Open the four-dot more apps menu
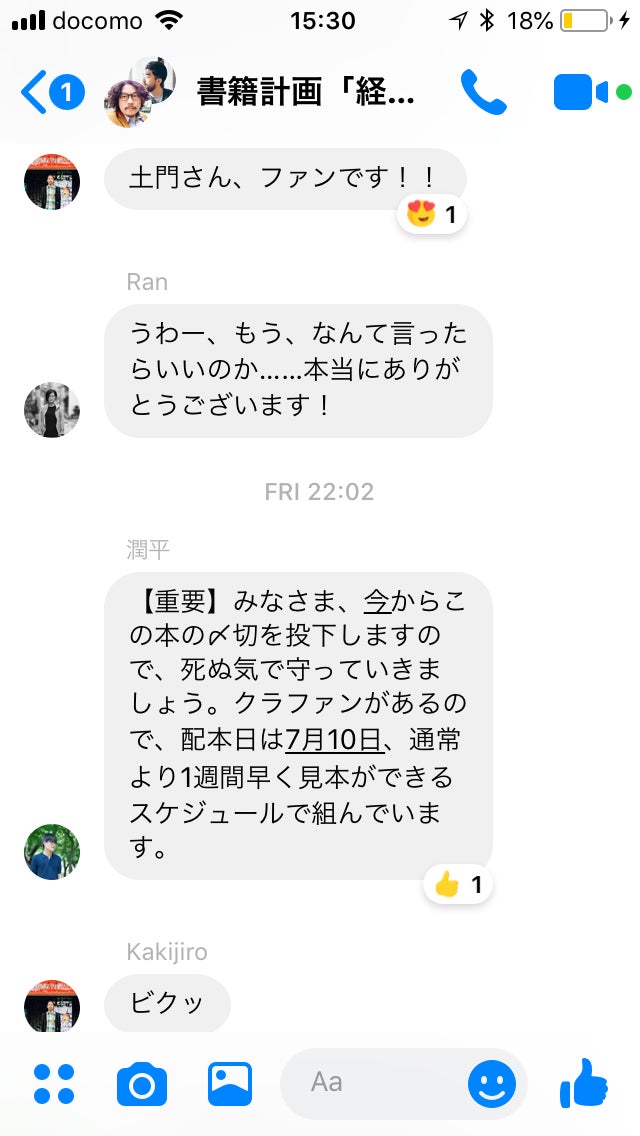This screenshot has width=640, height=1136. pyautogui.click(x=54, y=1084)
